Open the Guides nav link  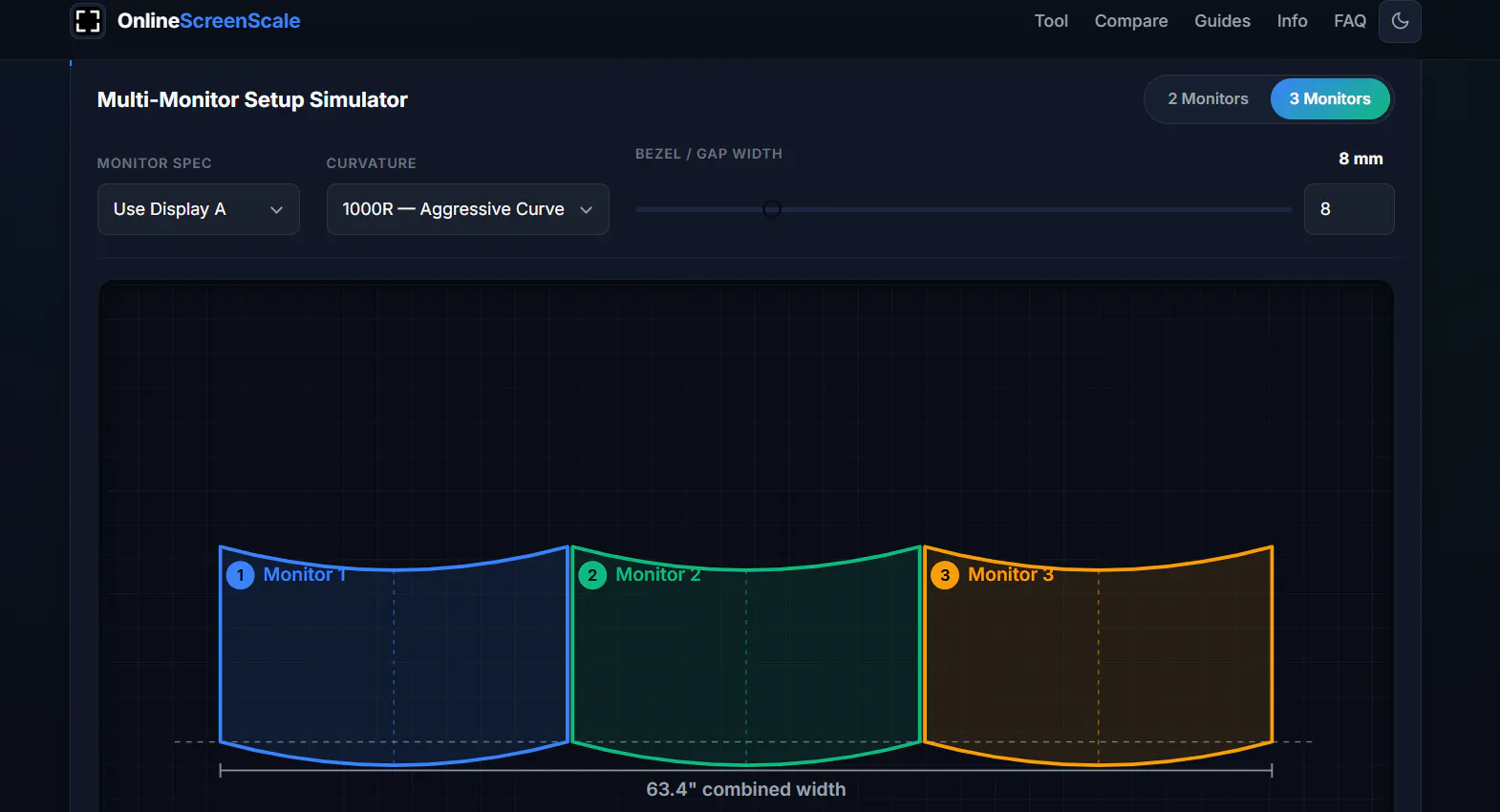1222,21
